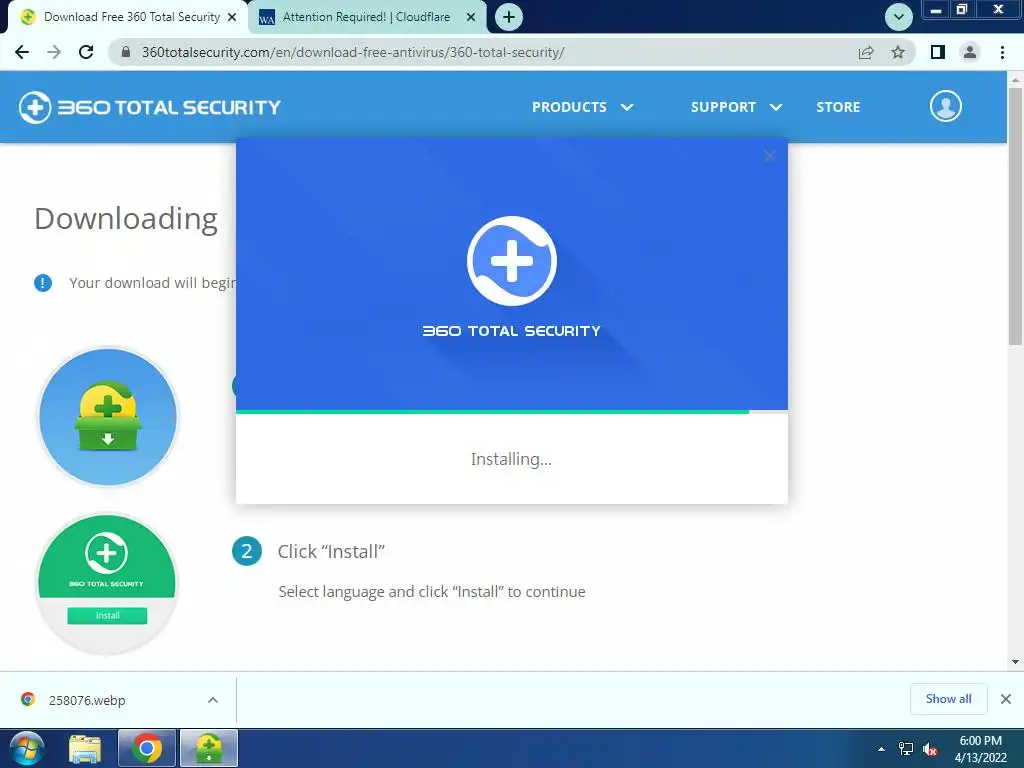The image size is (1024, 768).
Task: Expand options for 258076.webp download
Action: coord(213,700)
